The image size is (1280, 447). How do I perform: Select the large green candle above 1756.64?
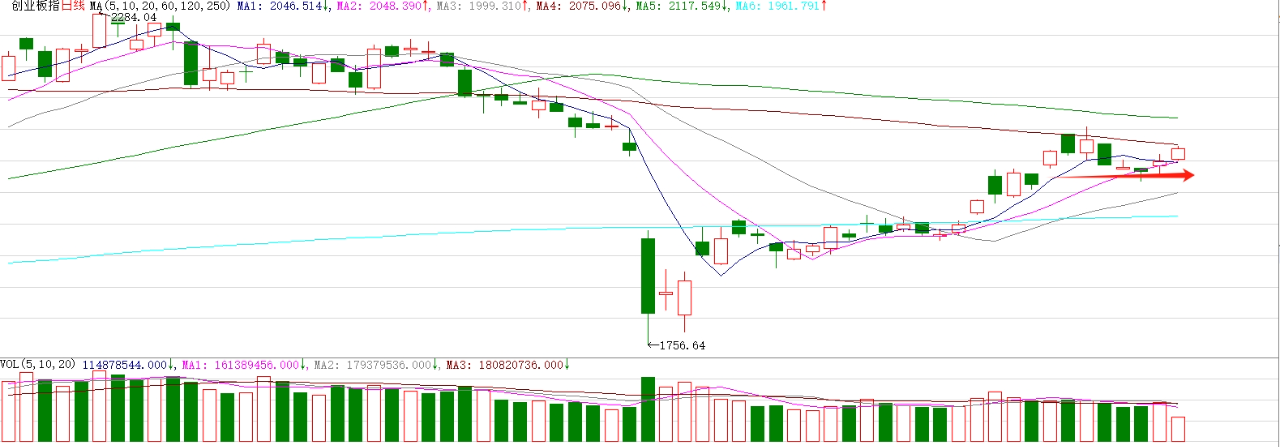[648, 276]
